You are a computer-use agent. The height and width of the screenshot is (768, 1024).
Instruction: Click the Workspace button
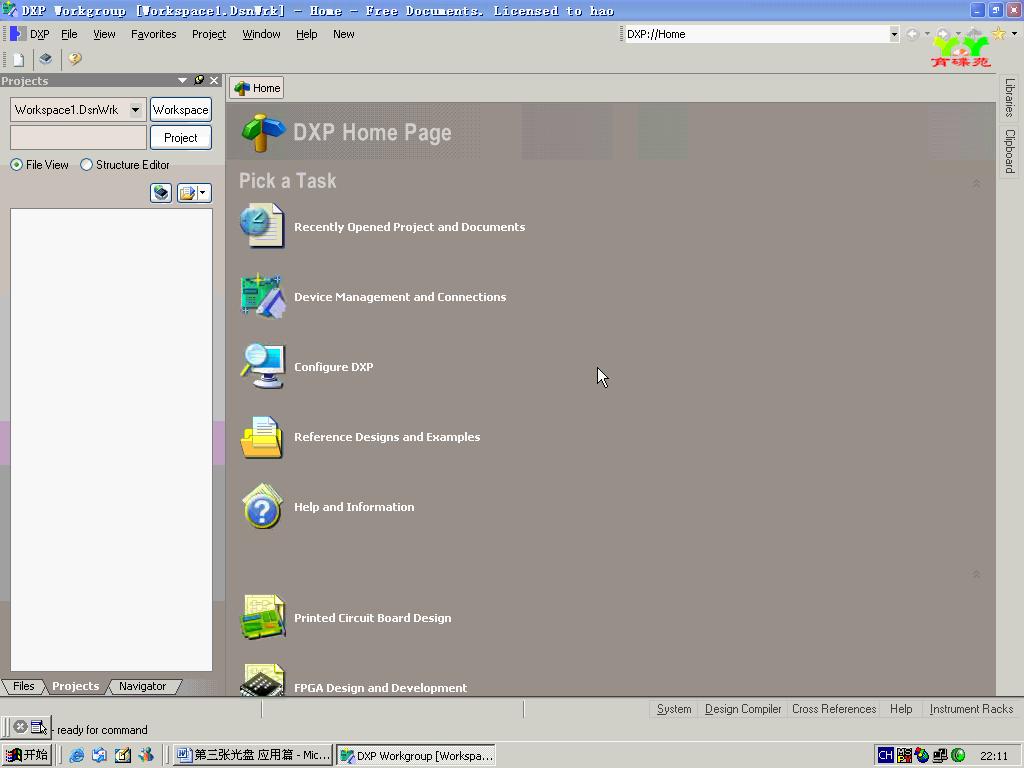(181, 110)
